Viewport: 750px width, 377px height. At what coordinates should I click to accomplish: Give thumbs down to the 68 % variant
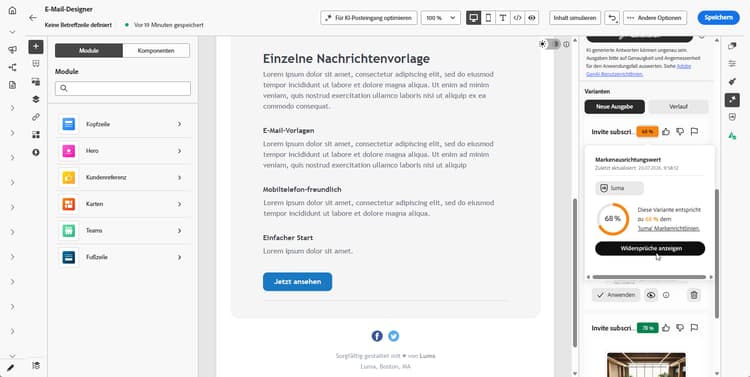click(680, 132)
